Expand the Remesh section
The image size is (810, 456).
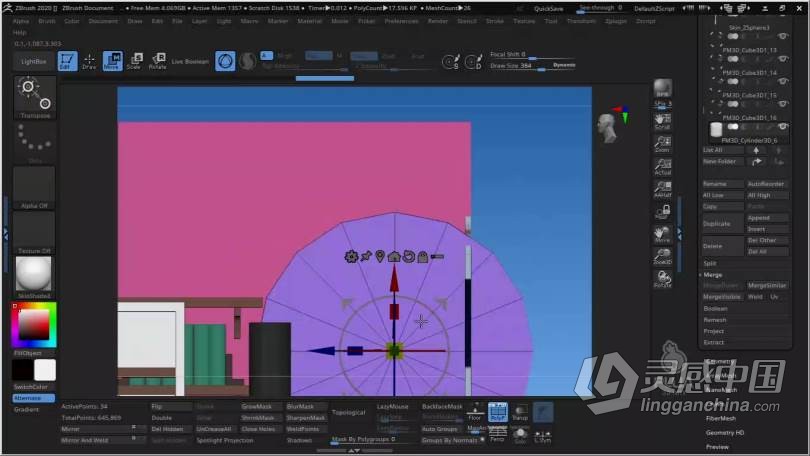point(715,320)
